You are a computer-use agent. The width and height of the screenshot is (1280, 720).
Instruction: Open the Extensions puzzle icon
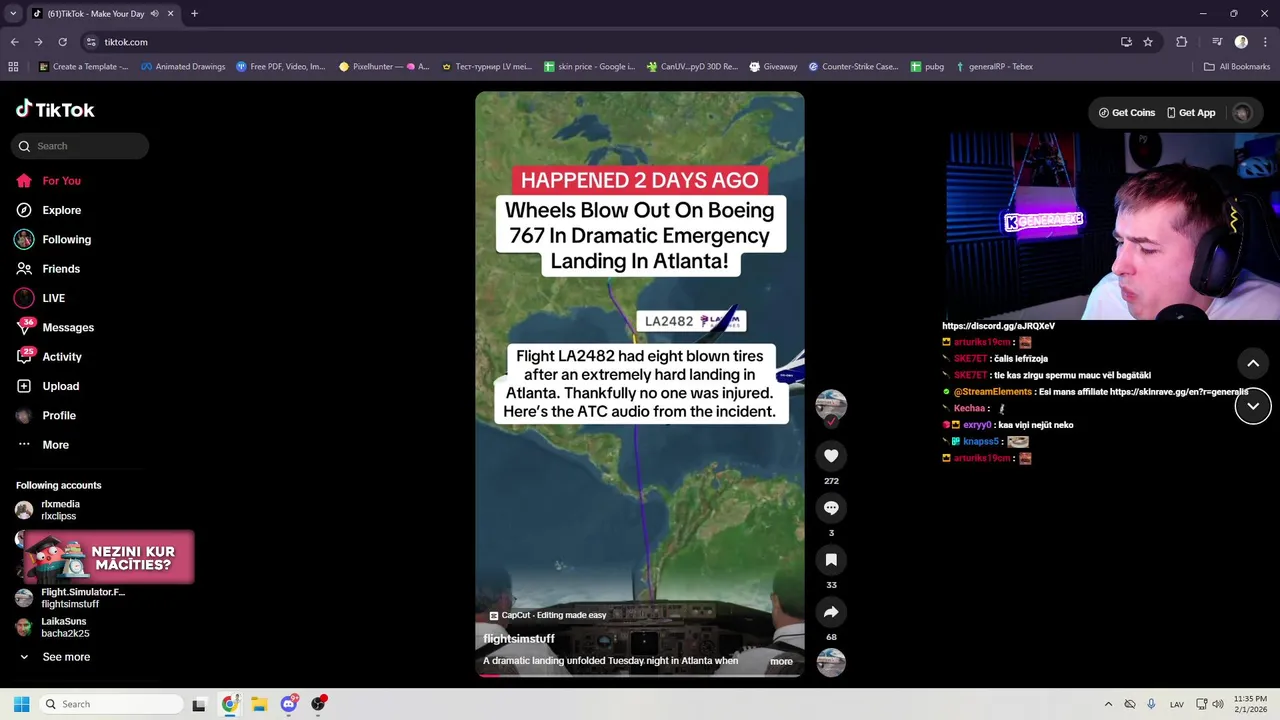[1181, 42]
